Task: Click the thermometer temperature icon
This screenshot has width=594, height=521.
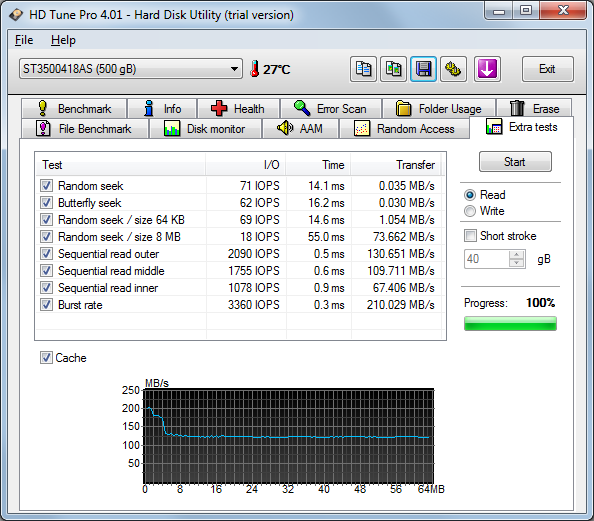Action: click(x=255, y=69)
